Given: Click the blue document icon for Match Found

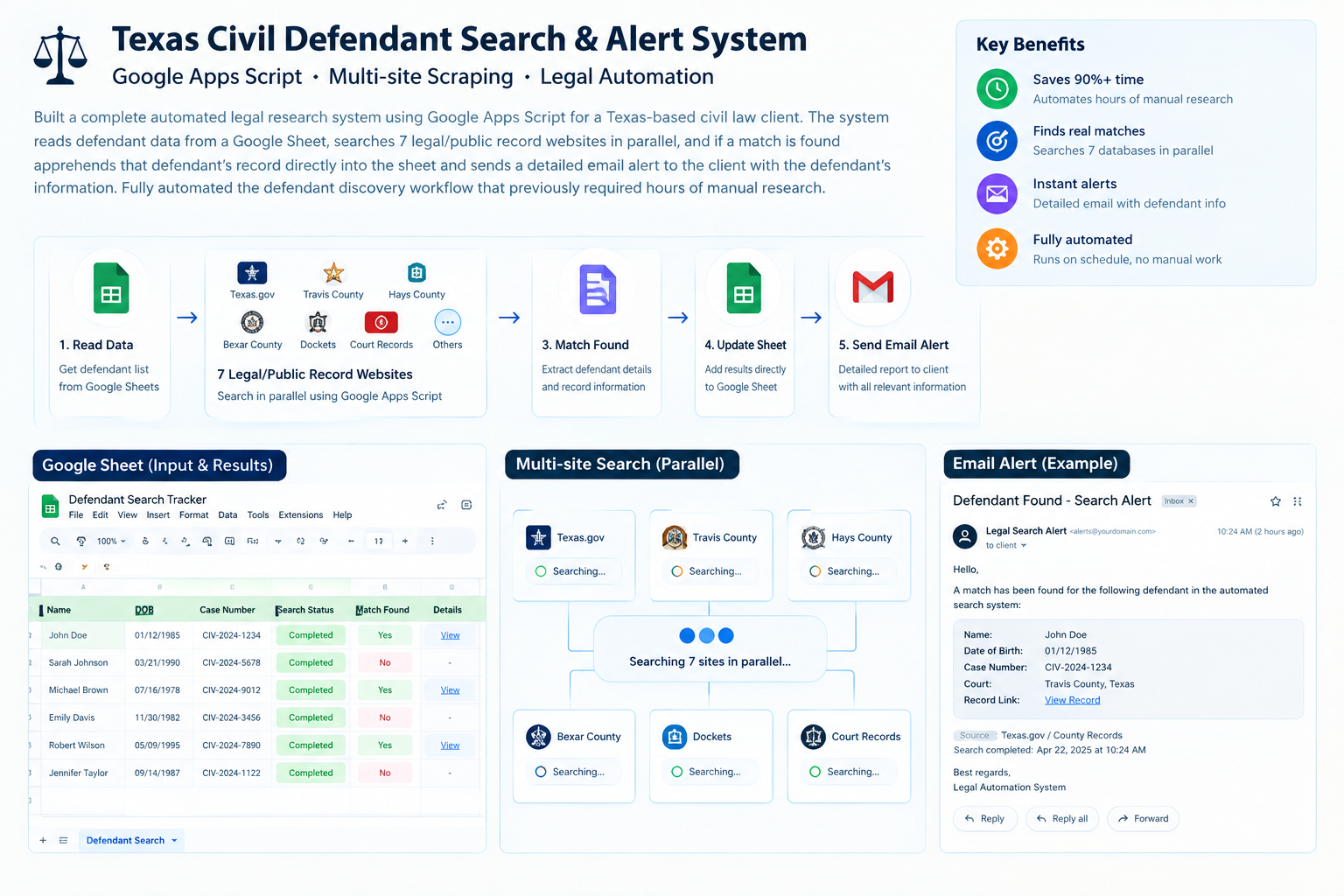Looking at the screenshot, I should (x=598, y=290).
